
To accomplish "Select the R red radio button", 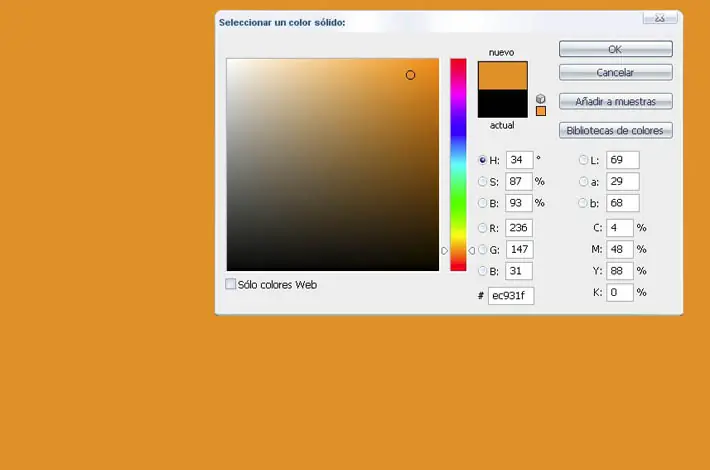I will coord(482,228).
